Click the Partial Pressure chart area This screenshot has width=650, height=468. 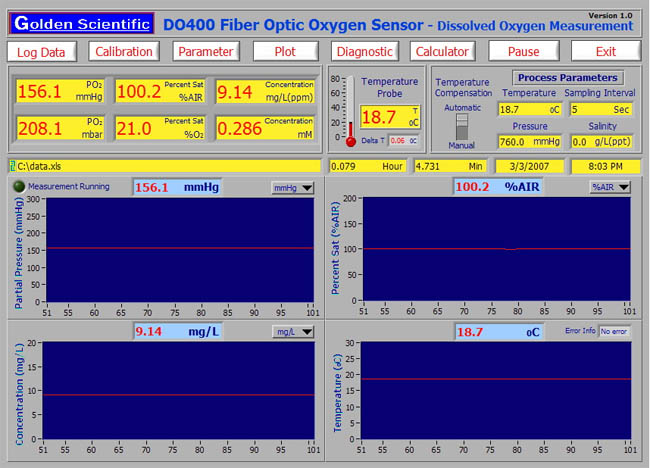pyautogui.click(x=180, y=250)
